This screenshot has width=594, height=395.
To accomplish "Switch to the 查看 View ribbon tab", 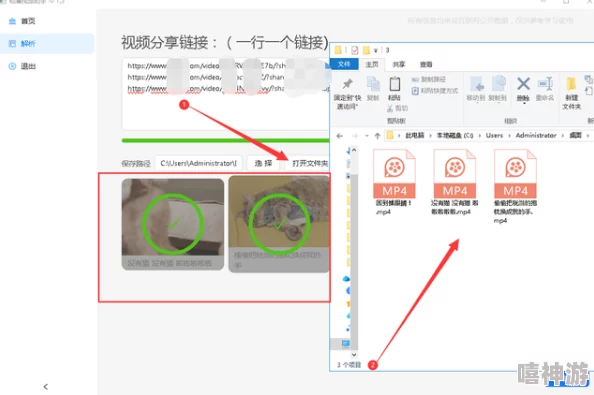I will (426, 64).
